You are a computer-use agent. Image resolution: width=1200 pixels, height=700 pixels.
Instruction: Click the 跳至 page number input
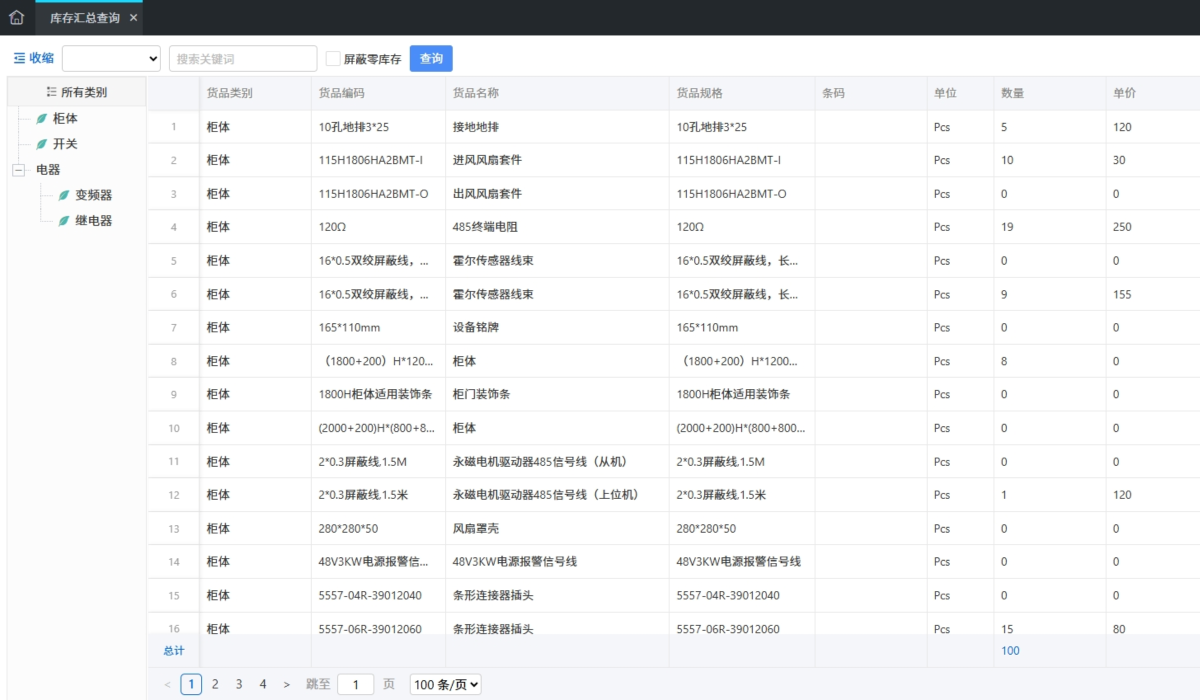point(355,685)
